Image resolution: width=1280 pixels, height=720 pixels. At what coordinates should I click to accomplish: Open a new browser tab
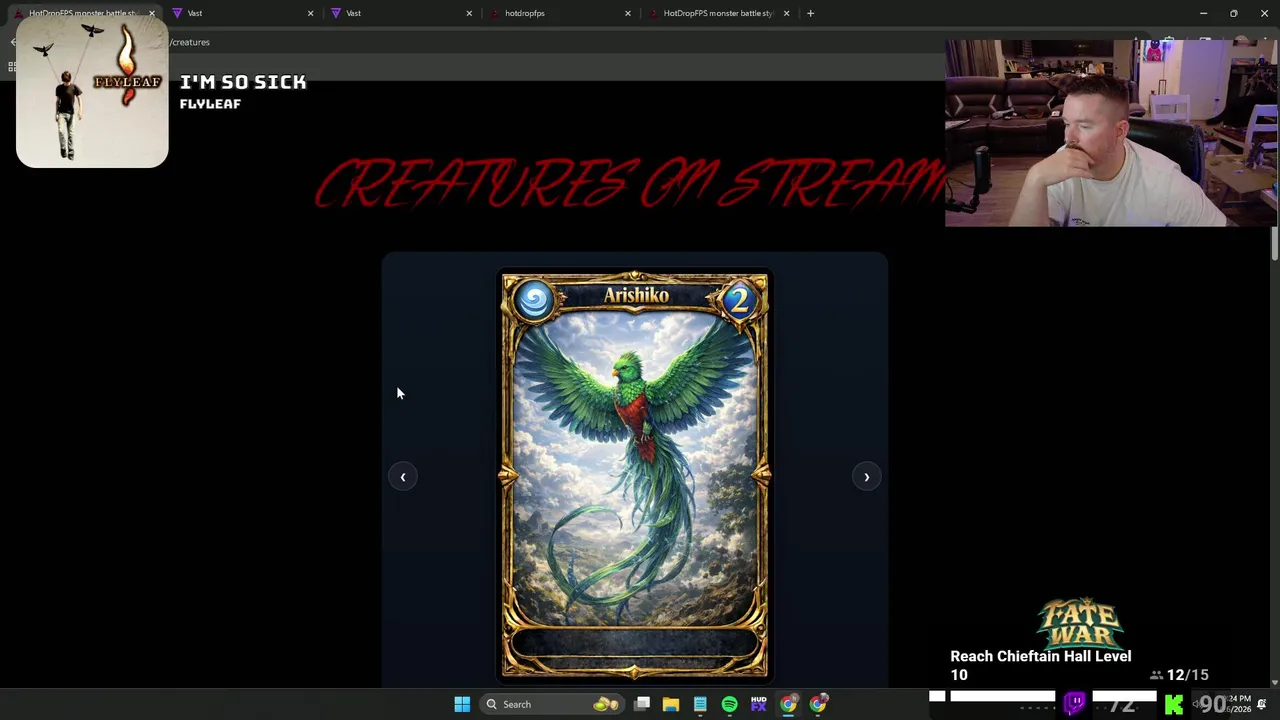click(811, 13)
